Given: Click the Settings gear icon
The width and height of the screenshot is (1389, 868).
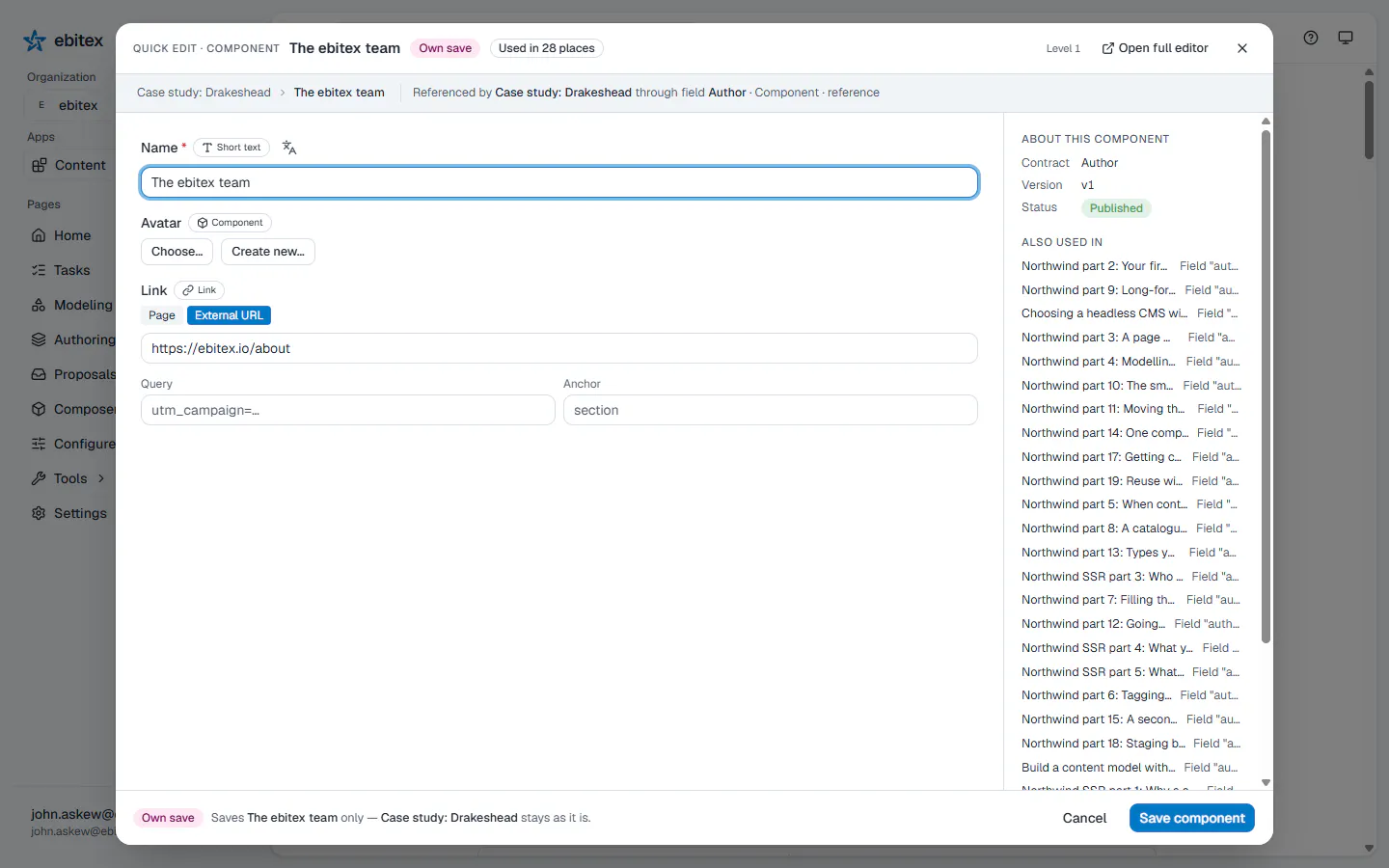Looking at the screenshot, I should coord(39,513).
